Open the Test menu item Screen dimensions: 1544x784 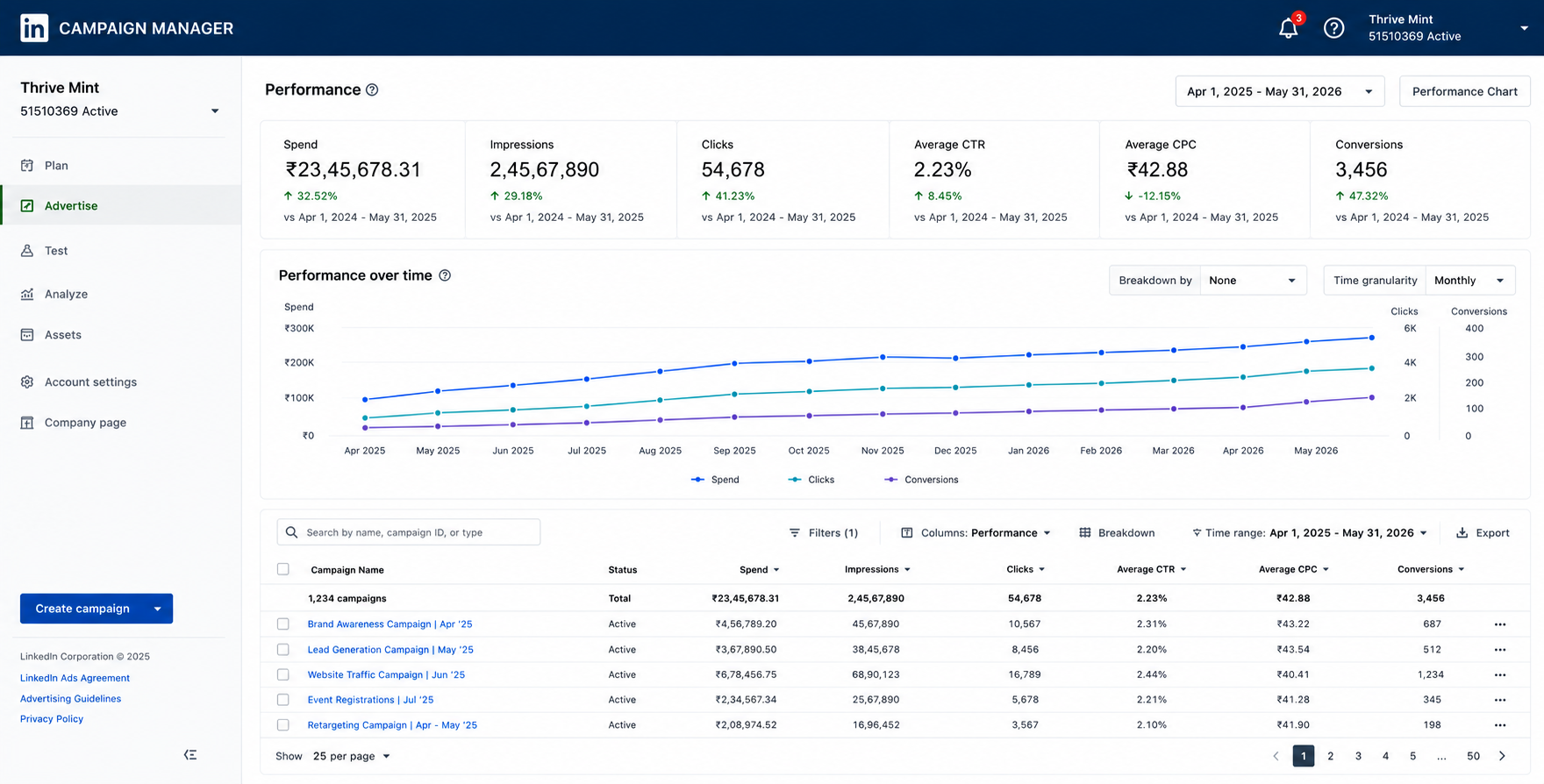121,250
